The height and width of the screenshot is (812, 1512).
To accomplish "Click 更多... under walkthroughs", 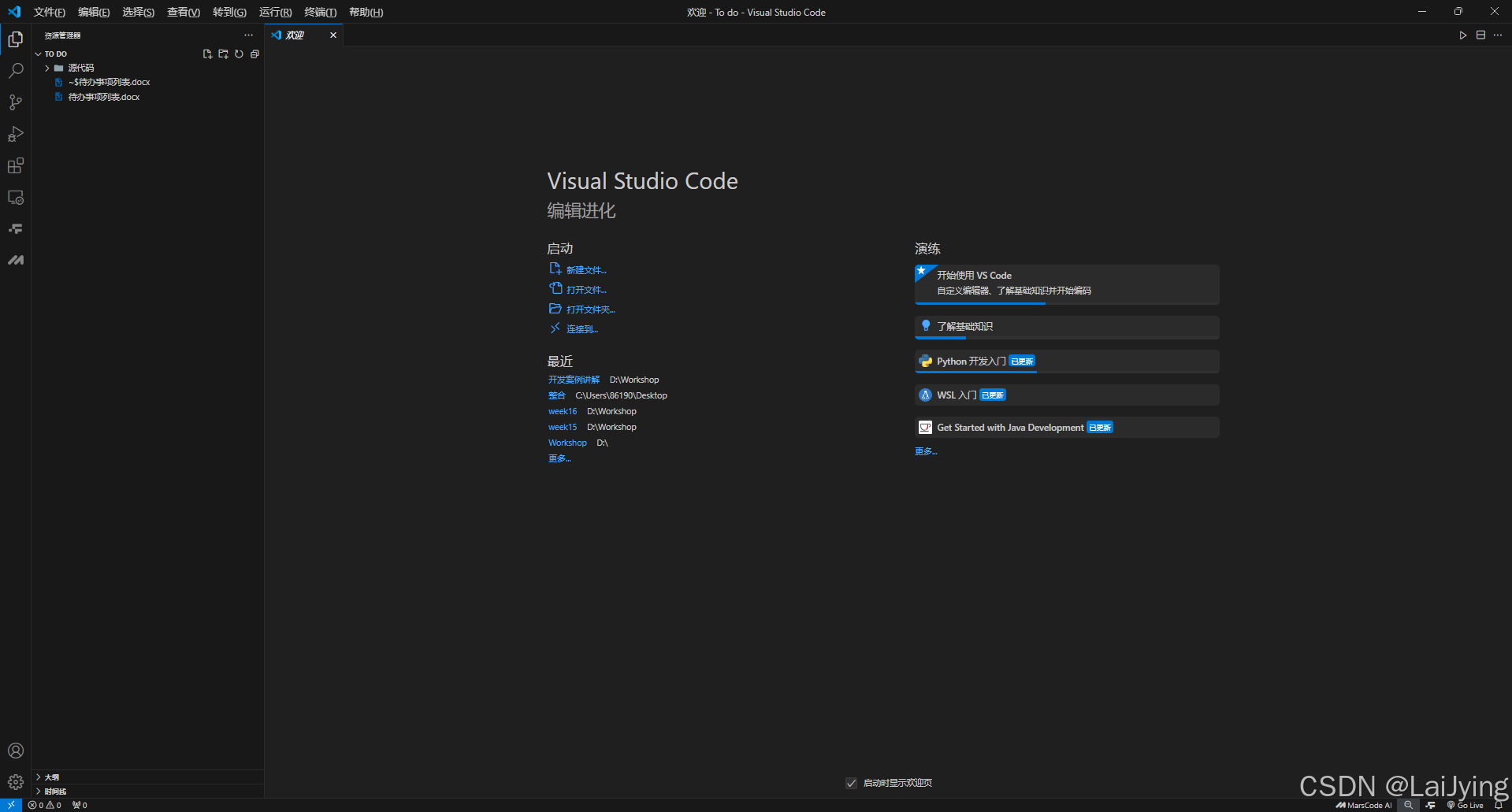I will [x=926, y=451].
